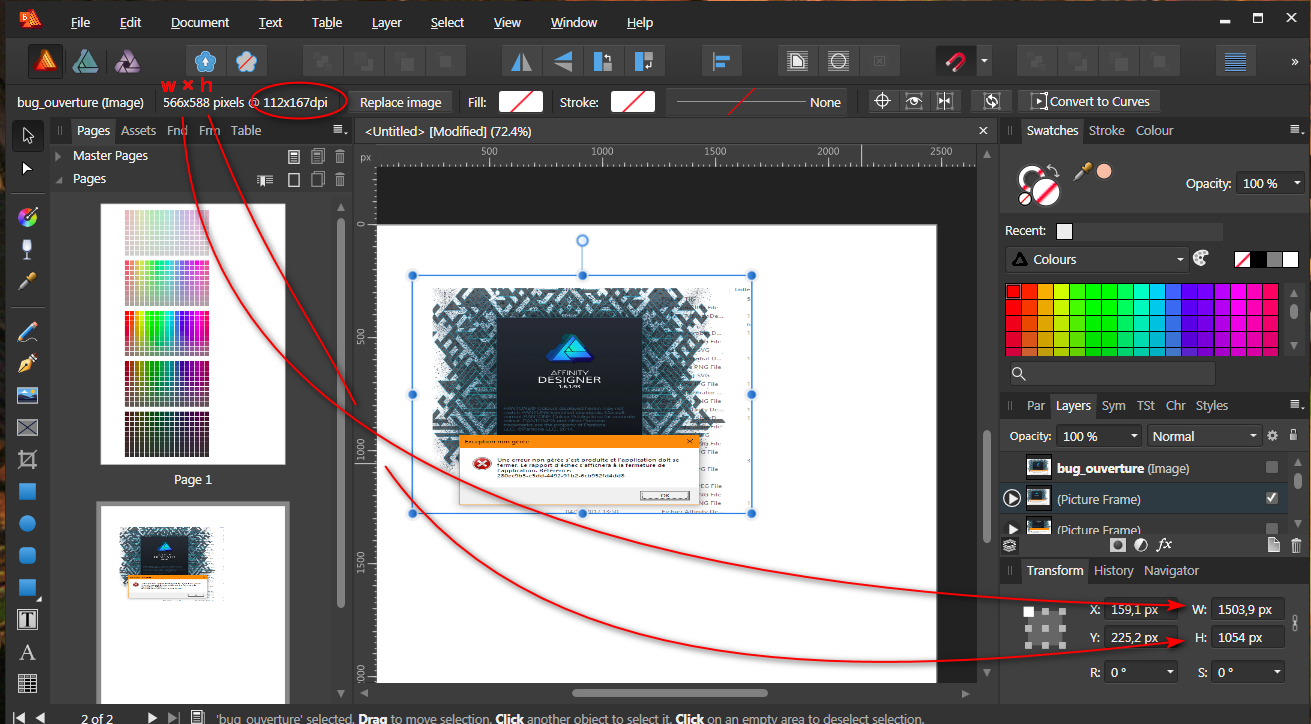
Task: Switch to the Designer persona
Action: click(86, 61)
